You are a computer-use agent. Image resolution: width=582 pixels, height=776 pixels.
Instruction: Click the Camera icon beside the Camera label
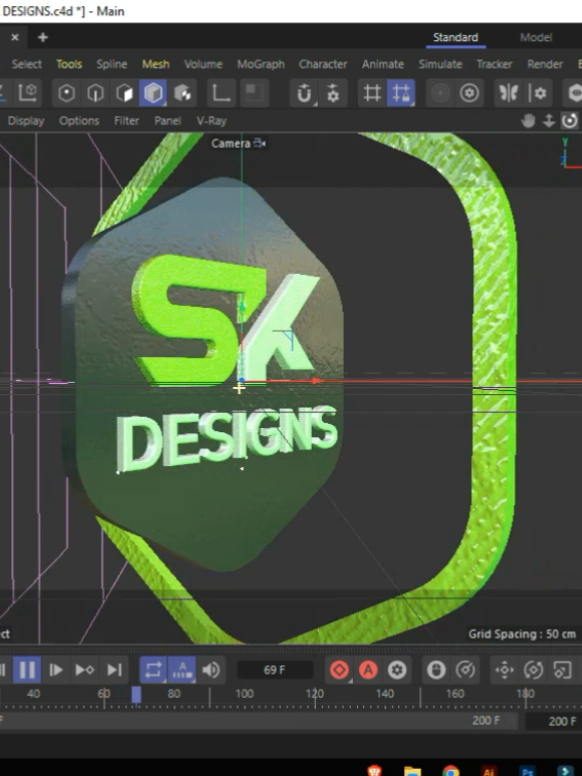point(259,144)
